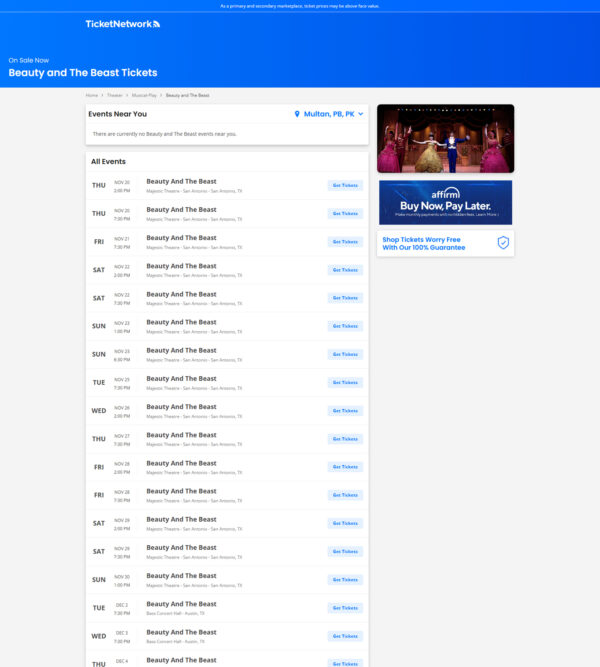Click 'There are currently no Beauty and The Beast events' message

pos(165,134)
